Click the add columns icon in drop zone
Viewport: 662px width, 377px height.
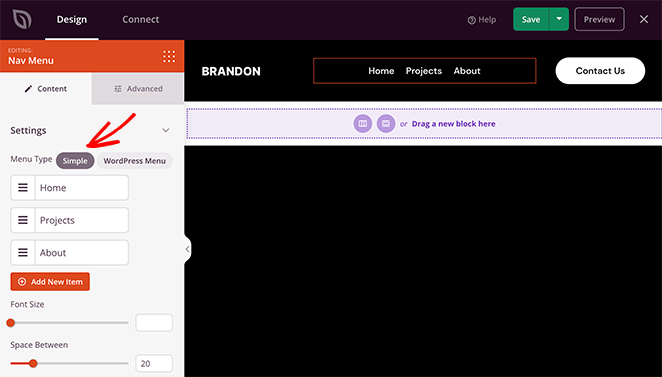click(363, 124)
